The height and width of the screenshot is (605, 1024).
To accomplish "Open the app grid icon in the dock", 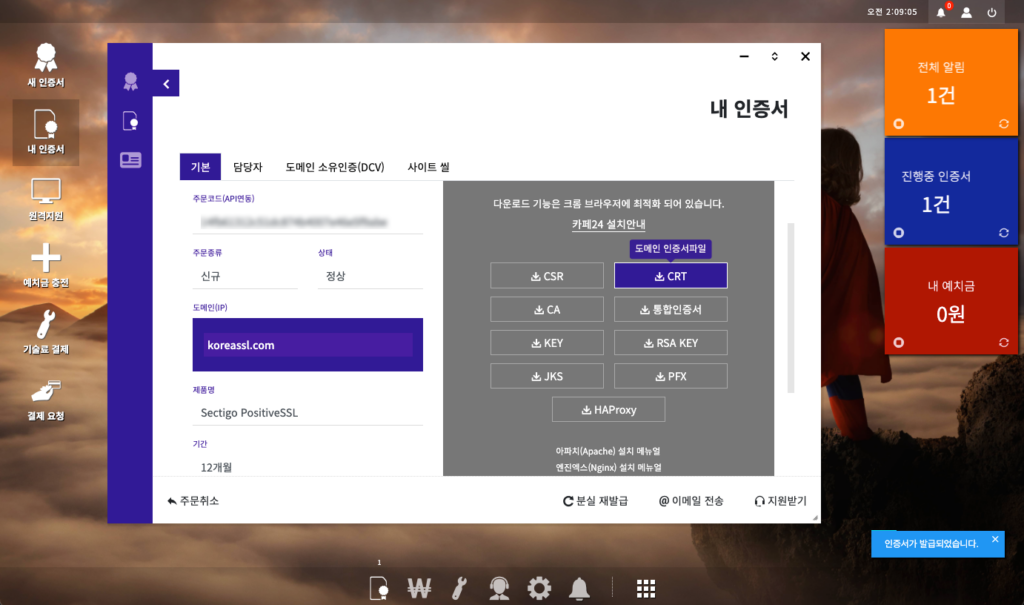I will point(646,589).
